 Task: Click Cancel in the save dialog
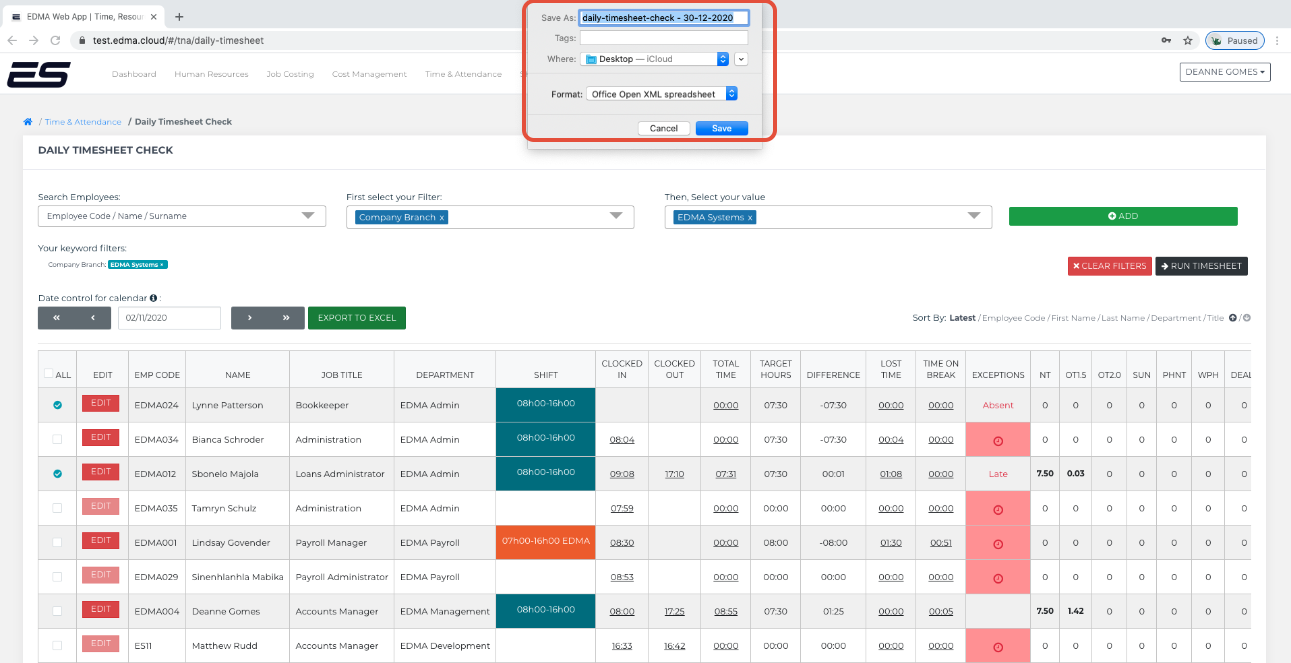(x=664, y=128)
